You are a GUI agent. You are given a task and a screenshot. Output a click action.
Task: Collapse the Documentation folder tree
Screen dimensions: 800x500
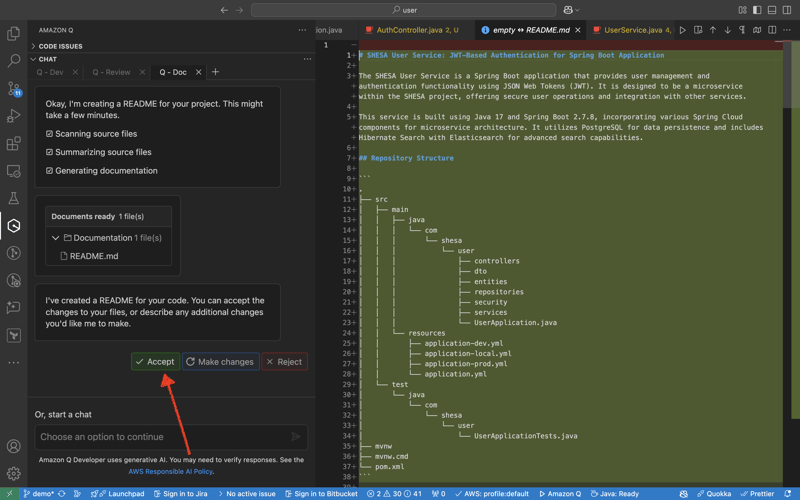pyautogui.click(x=56, y=238)
